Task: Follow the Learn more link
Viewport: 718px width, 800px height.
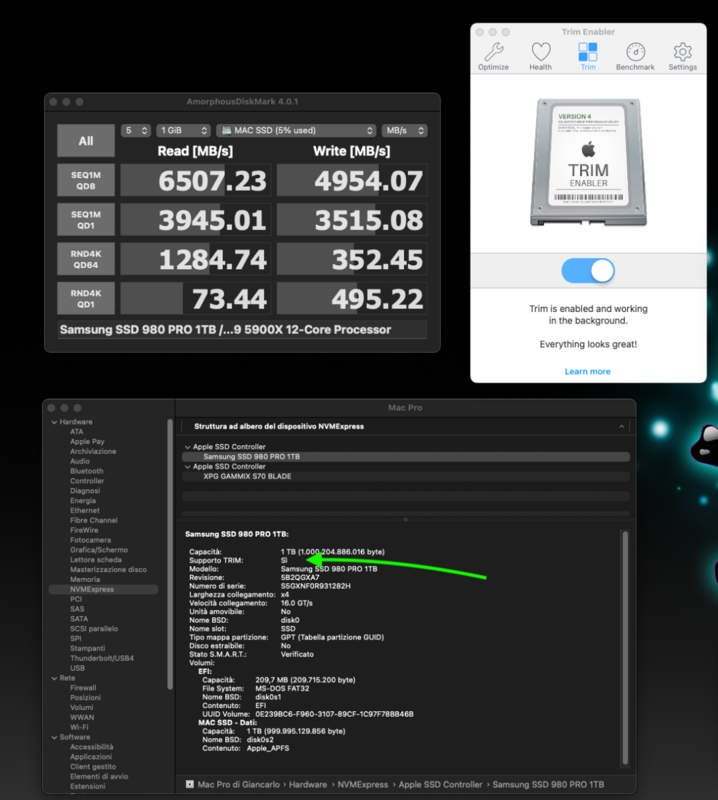Action: pos(587,371)
